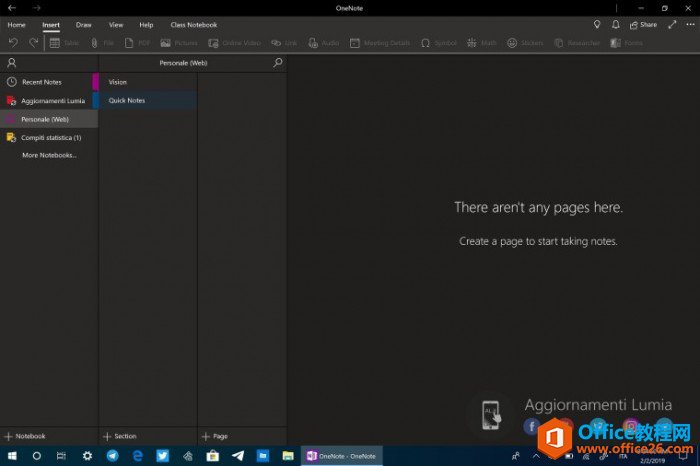Open the more options ellipsis menu
This screenshot has height=466, width=700.
(690, 25)
